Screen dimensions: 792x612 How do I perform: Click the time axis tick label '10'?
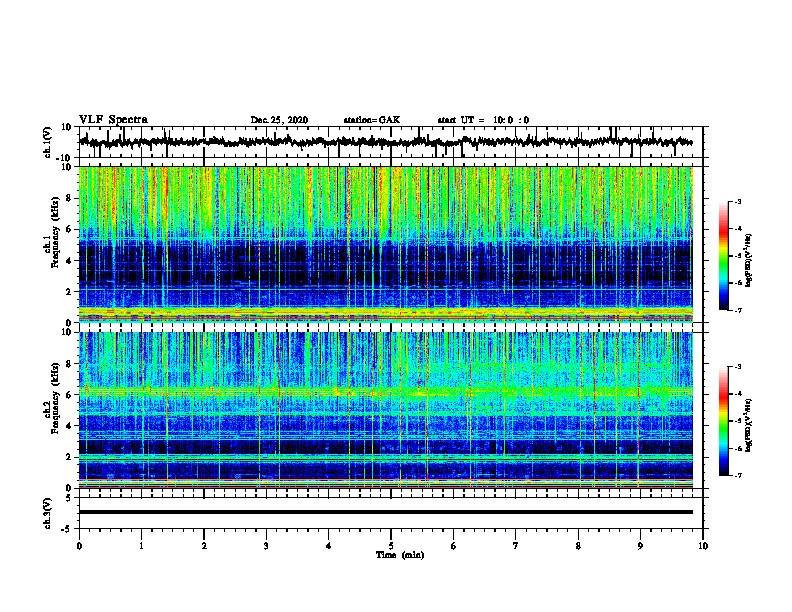point(703,546)
